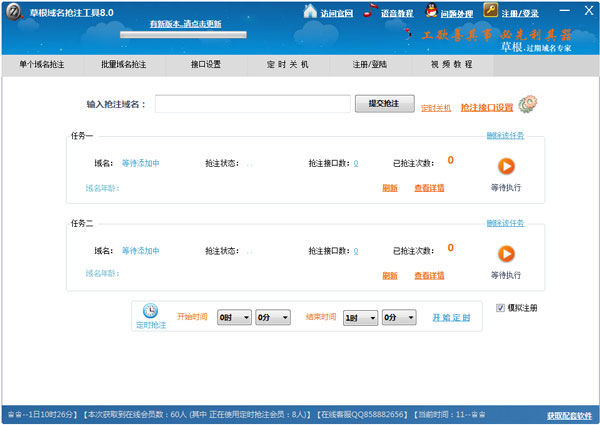The image size is (600, 425).
Task: Click 抢注接口数 value 0 in 任务二
Action: click(x=356, y=251)
